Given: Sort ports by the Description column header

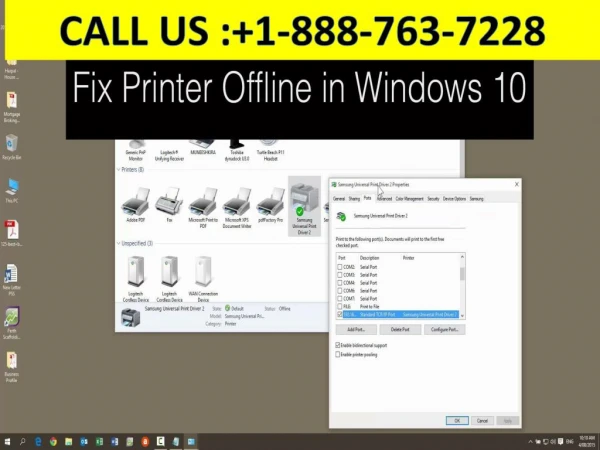Looking at the screenshot, I should [369, 258].
